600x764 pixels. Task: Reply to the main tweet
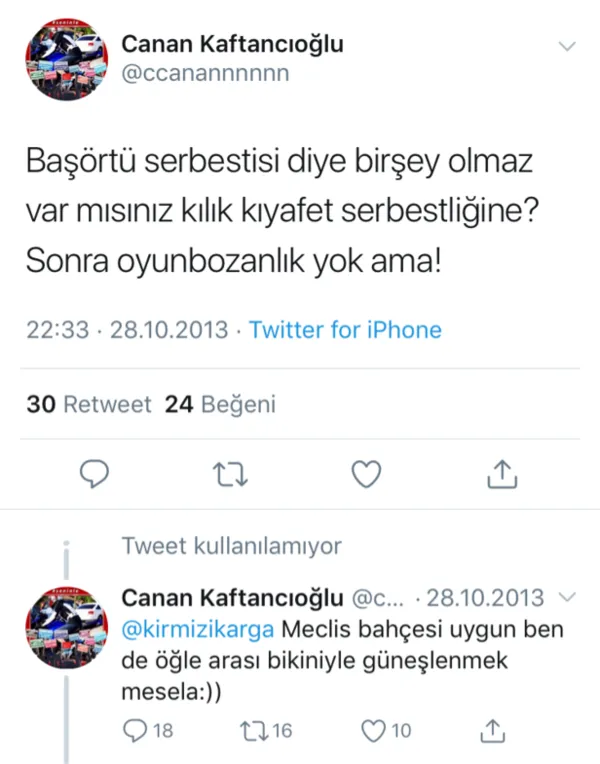pos(94,473)
